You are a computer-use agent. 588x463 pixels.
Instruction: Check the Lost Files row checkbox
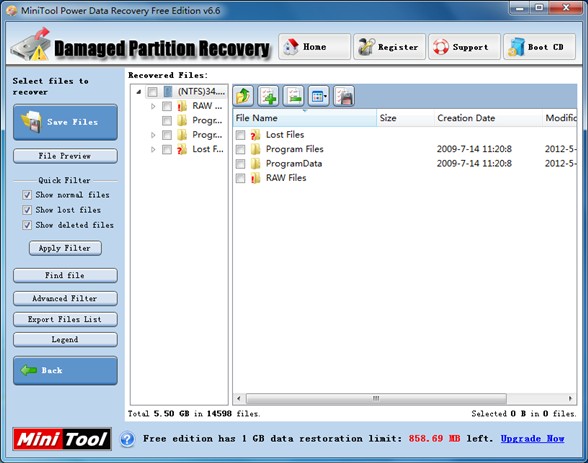(240, 135)
